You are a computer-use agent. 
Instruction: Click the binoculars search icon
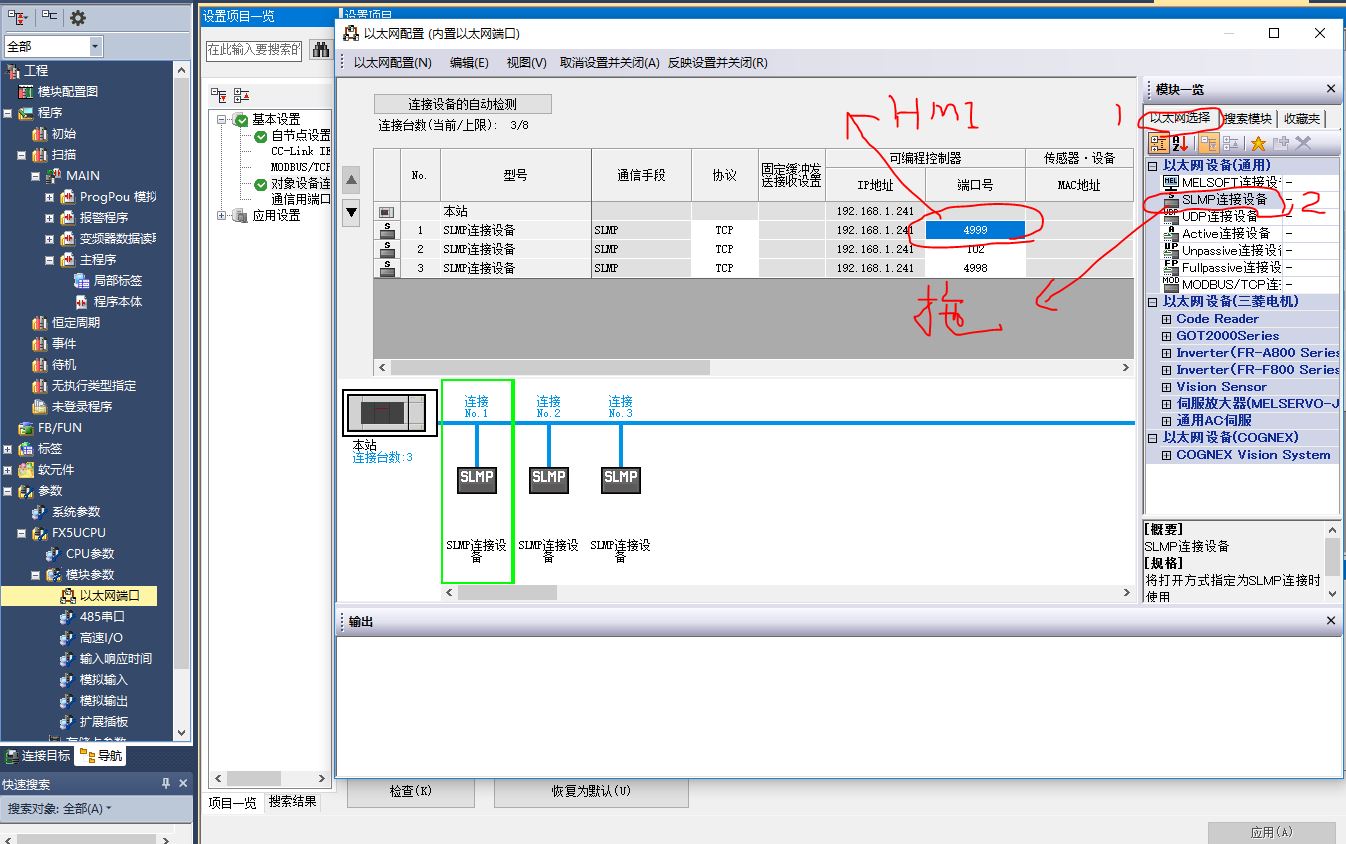pos(321,49)
